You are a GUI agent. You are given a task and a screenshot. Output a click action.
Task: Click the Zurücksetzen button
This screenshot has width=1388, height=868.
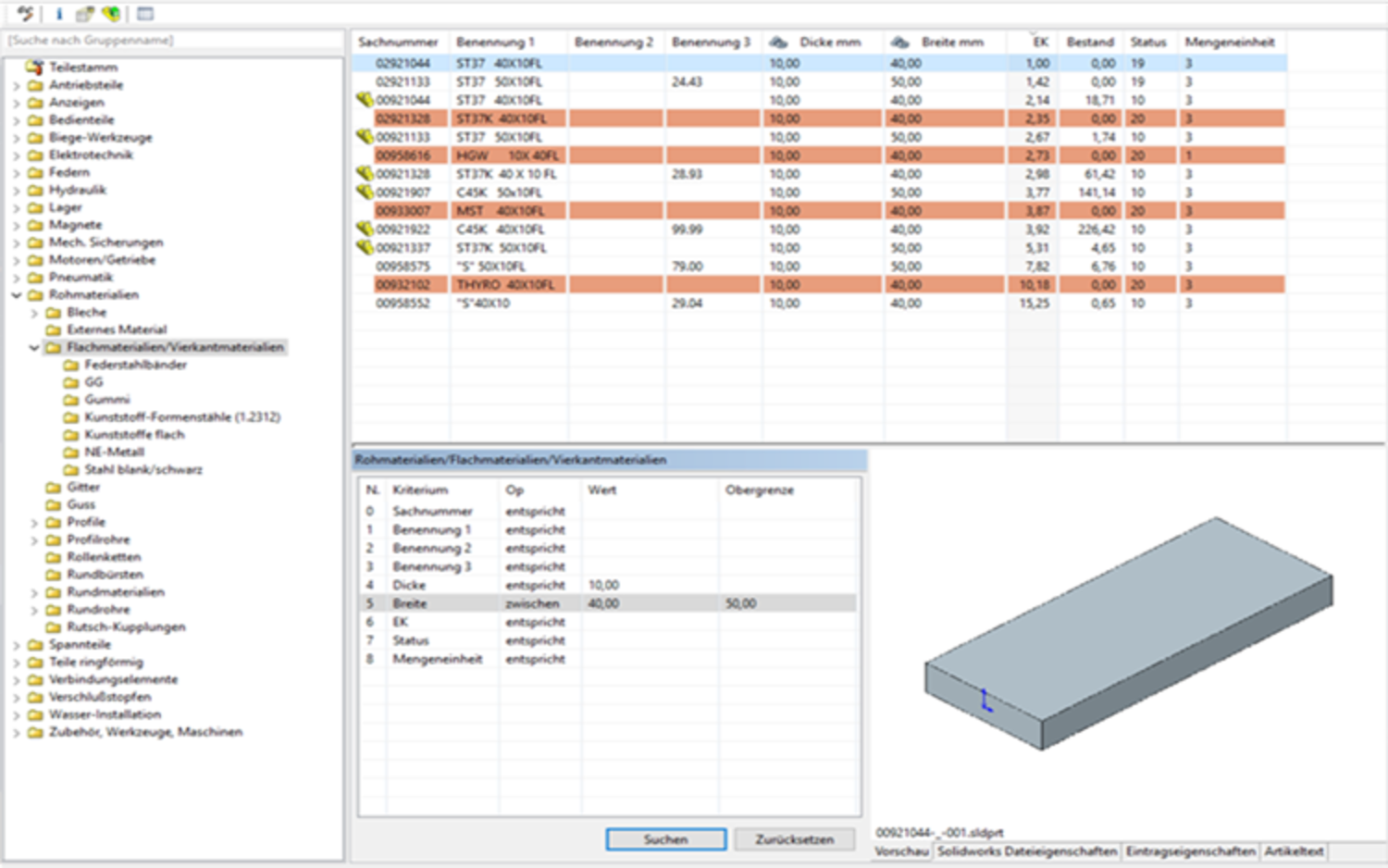(794, 839)
